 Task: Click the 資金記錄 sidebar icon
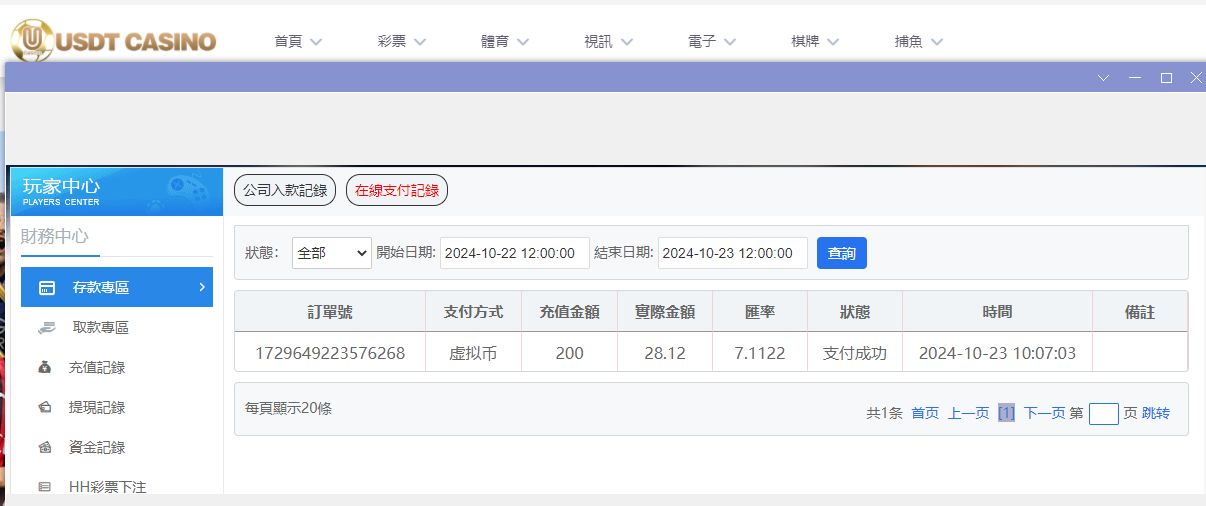(x=44, y=448)
